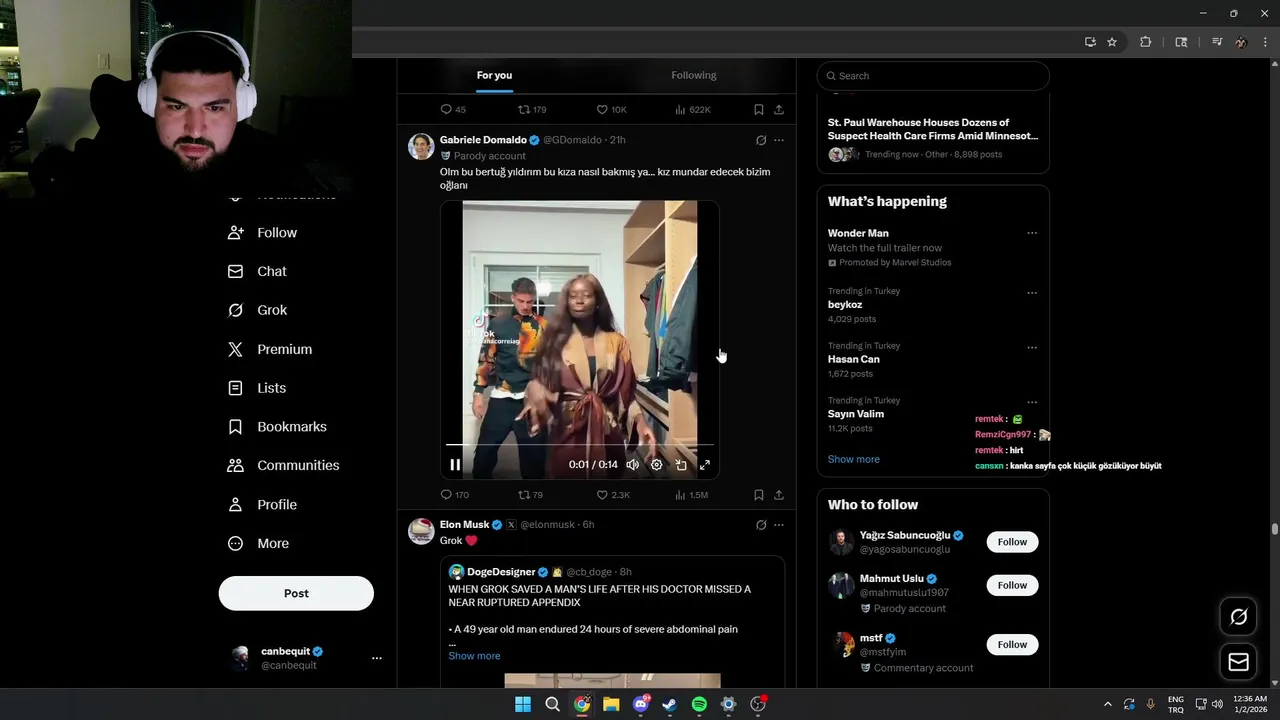Bookmark the Gabriele Domaldo video post
The width and height of the screenshot is (1280, 720).
point(759,495)
